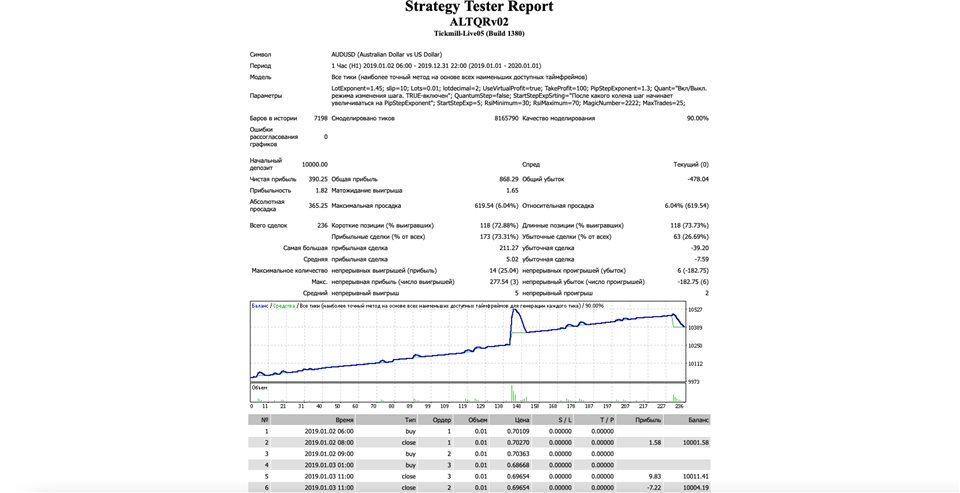
Task: Select 'AUDUSD (Australian Dollar vs US Dollar)' symbol value
Action: (x=386, y=55)
